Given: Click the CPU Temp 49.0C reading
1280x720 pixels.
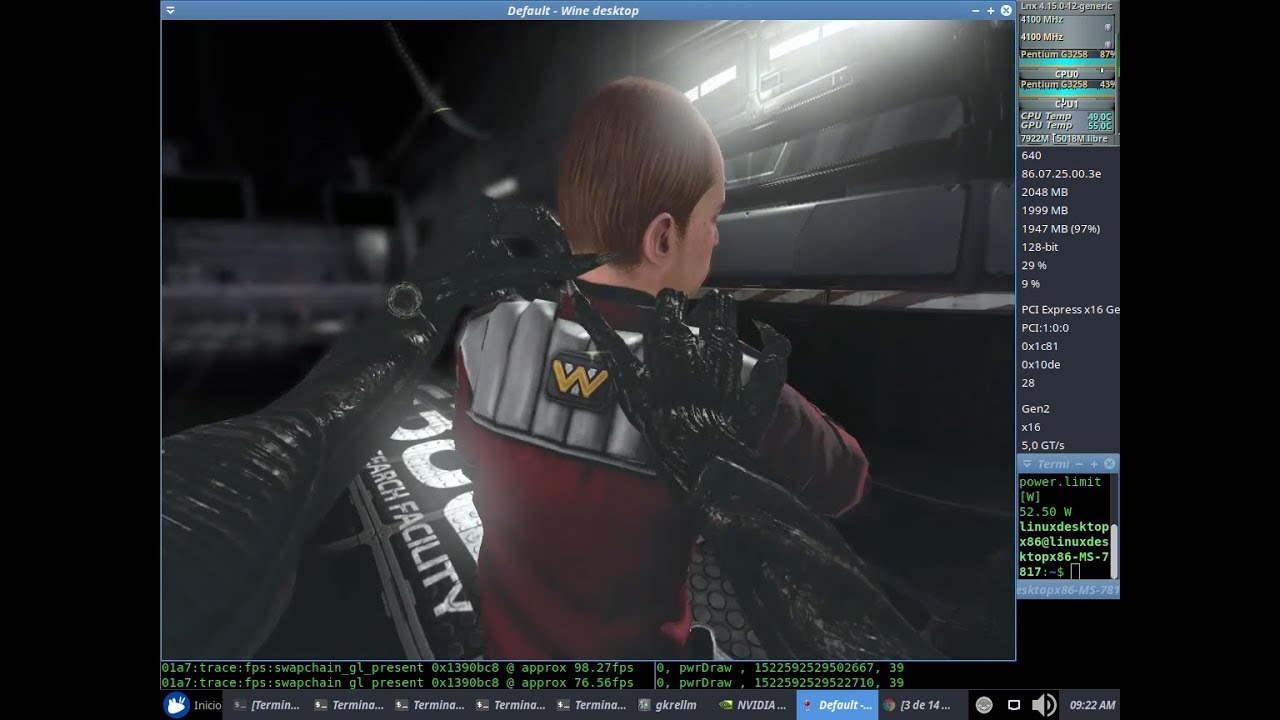Looking at the screenshot, I should (x=1066, y=116).
